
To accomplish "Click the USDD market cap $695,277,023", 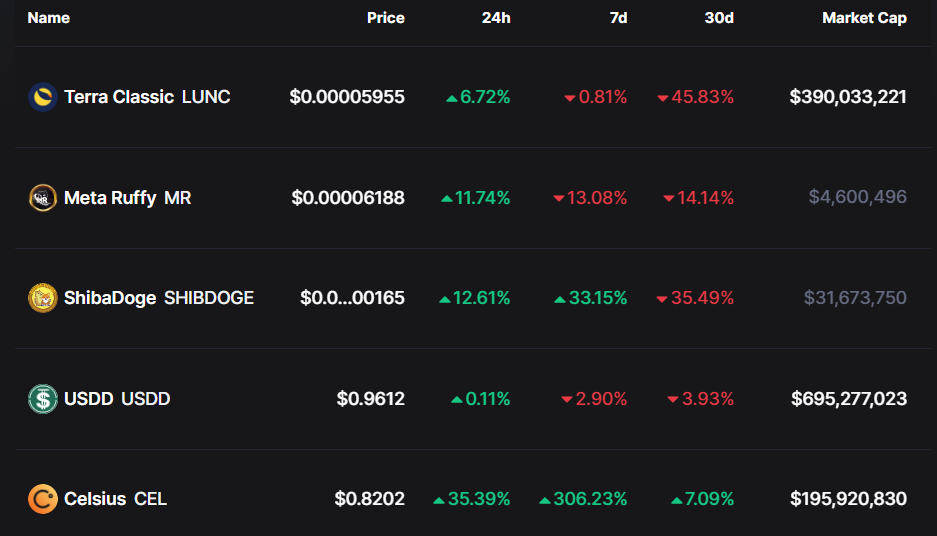I will tap(849, 399).
